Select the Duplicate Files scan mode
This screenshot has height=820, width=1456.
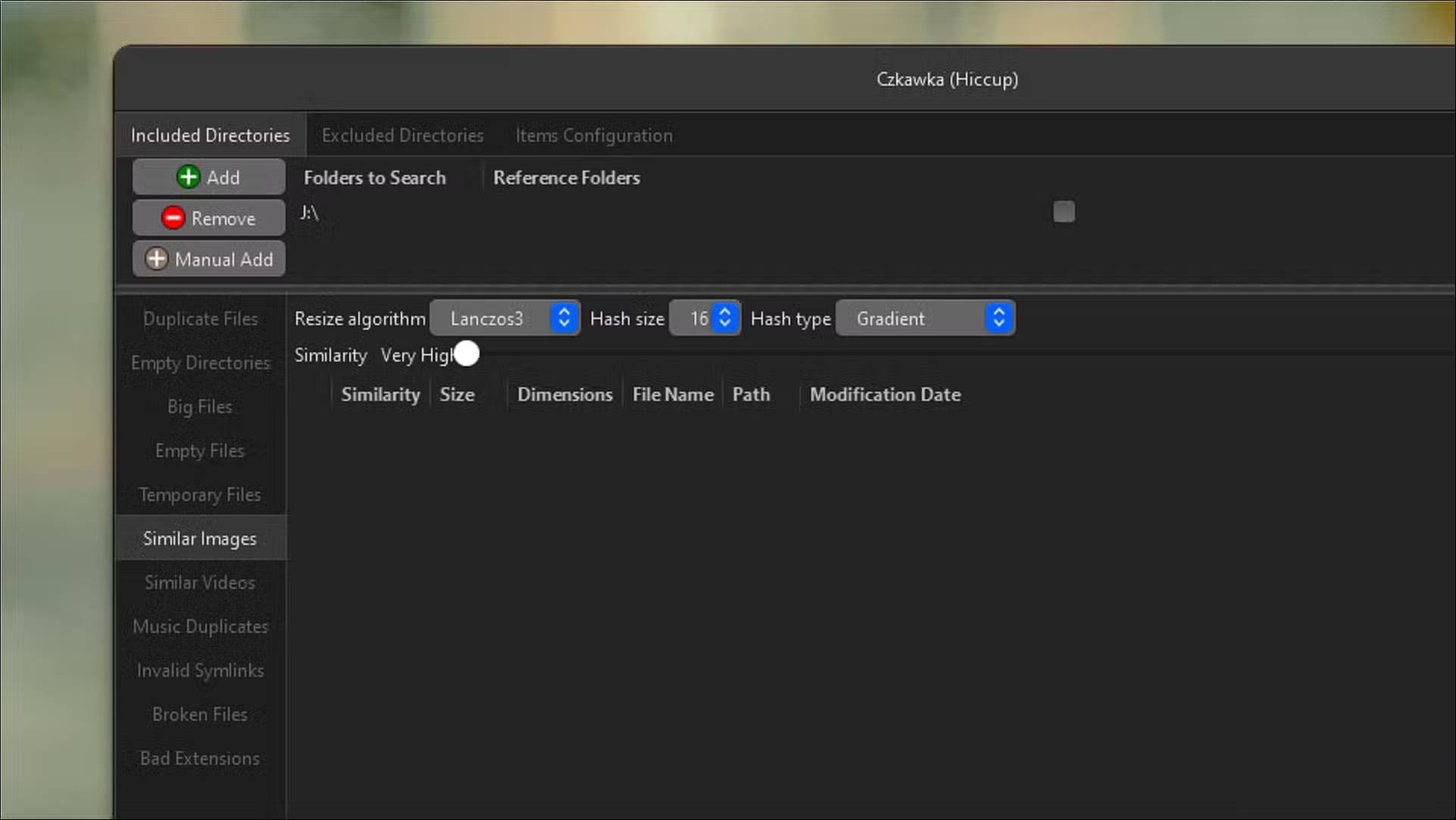point(200,318)
